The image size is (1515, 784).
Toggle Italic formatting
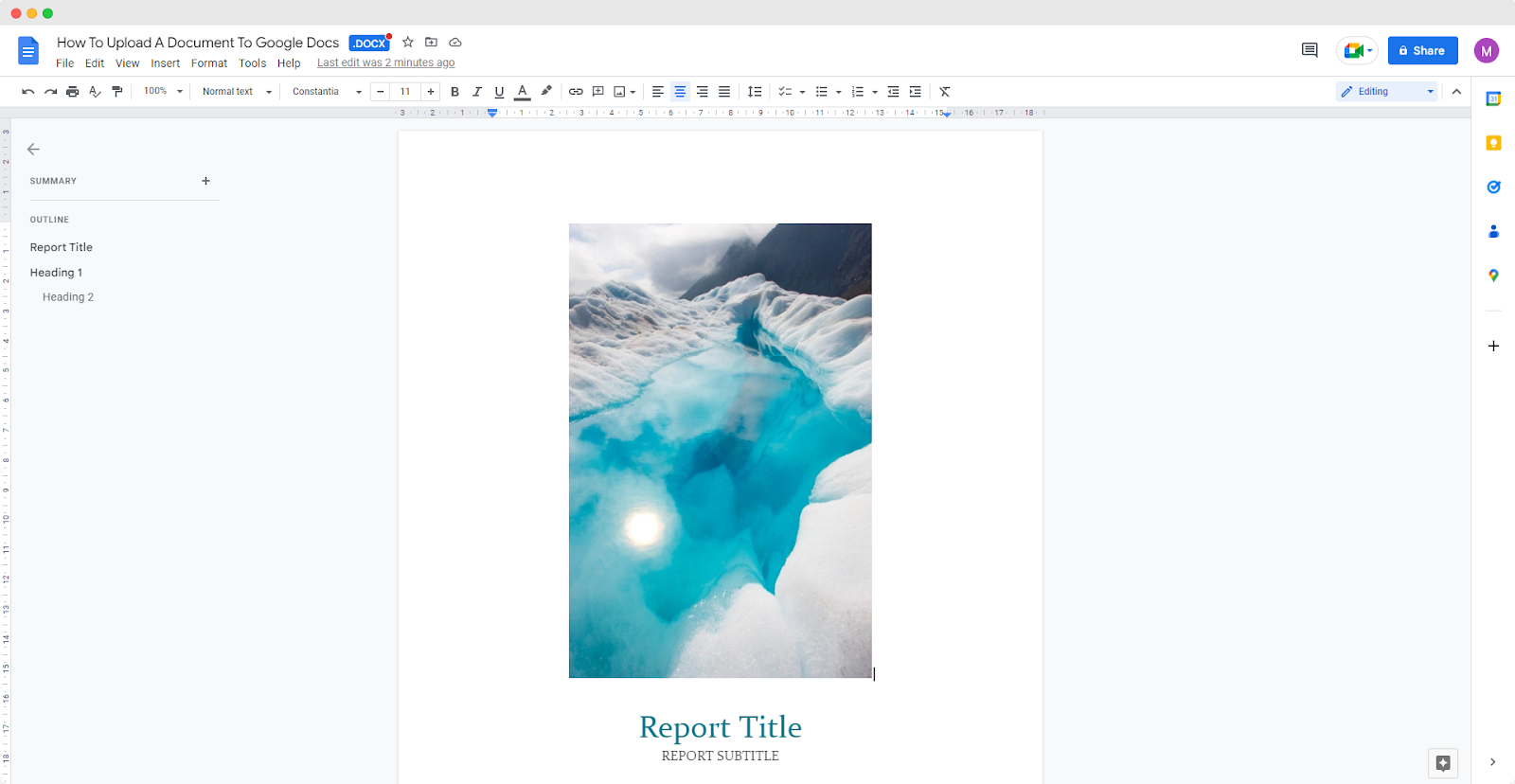477,92
